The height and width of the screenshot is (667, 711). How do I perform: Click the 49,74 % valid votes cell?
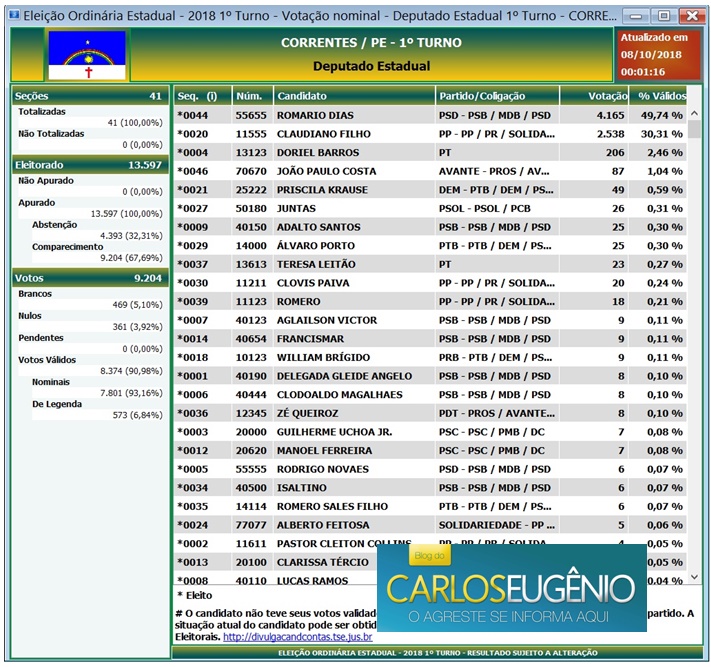click(658, 115)
